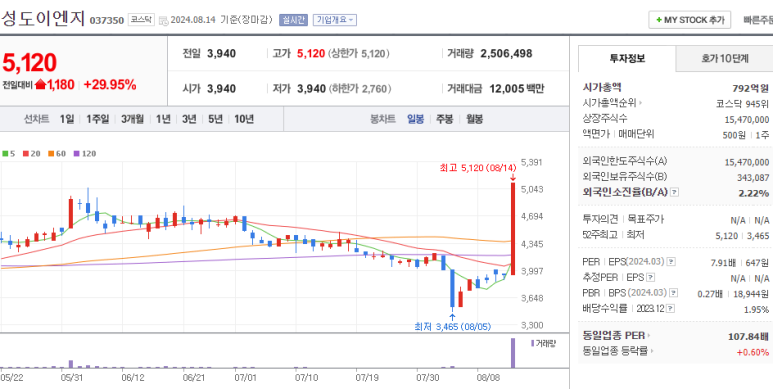Image resolution: width=773 pixels, height=389 pixels.
Task: Click help icon next to 배당수익률 2023.12
Action: (x=671, y=309)
